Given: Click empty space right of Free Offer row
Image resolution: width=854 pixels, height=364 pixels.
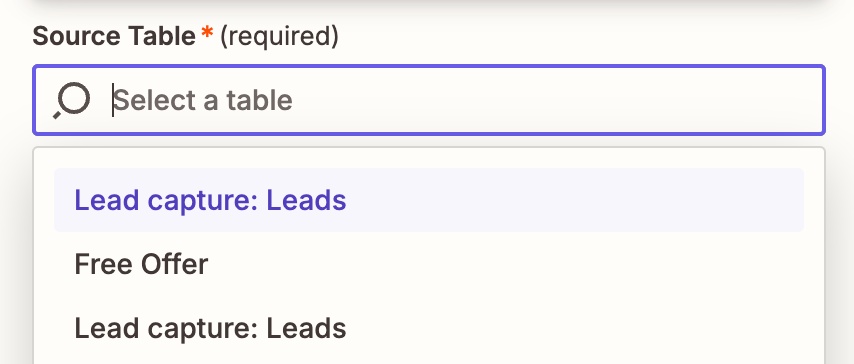Looking at the screenshot, I should [507, 264].
